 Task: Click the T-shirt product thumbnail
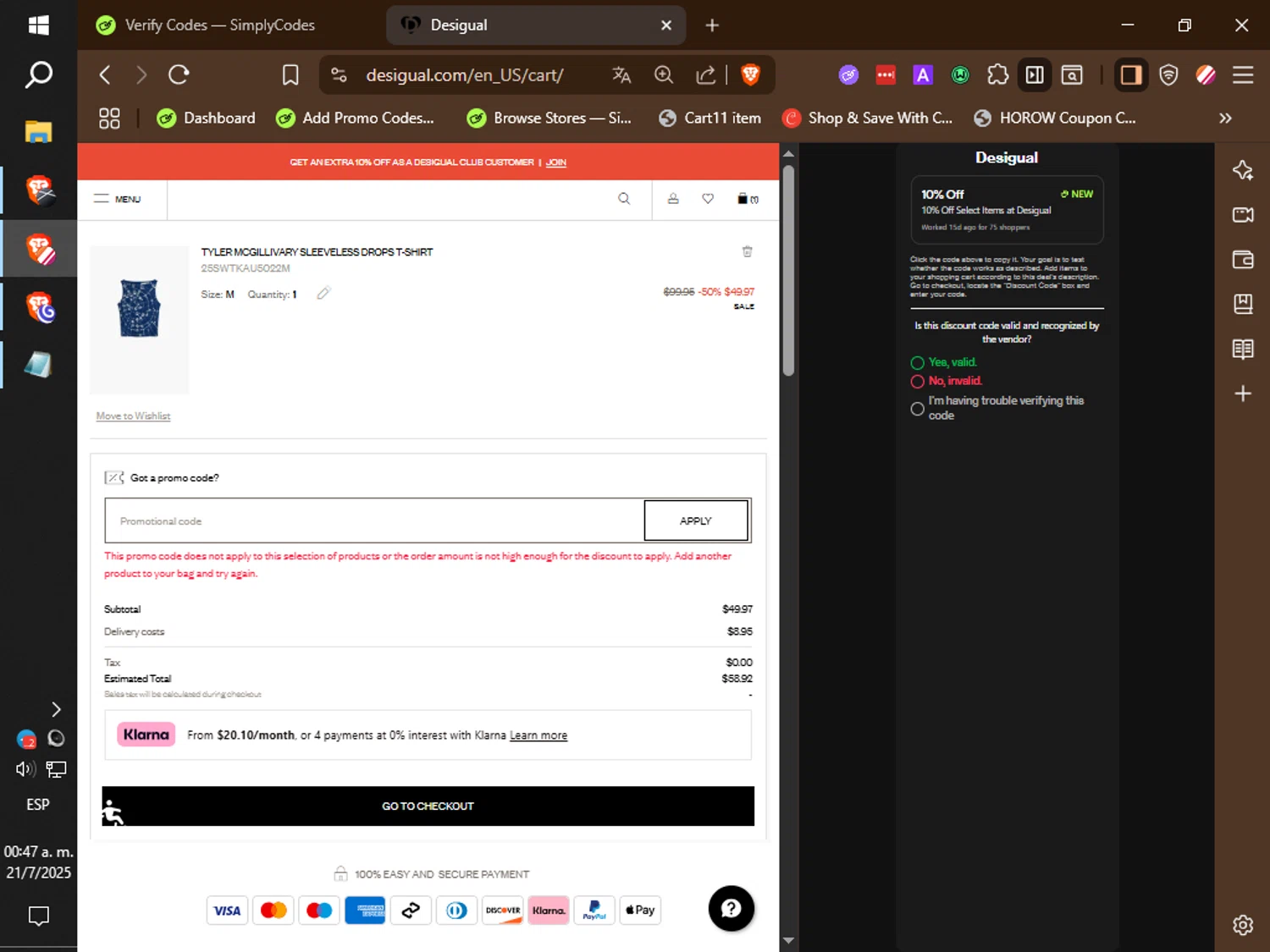140,320
